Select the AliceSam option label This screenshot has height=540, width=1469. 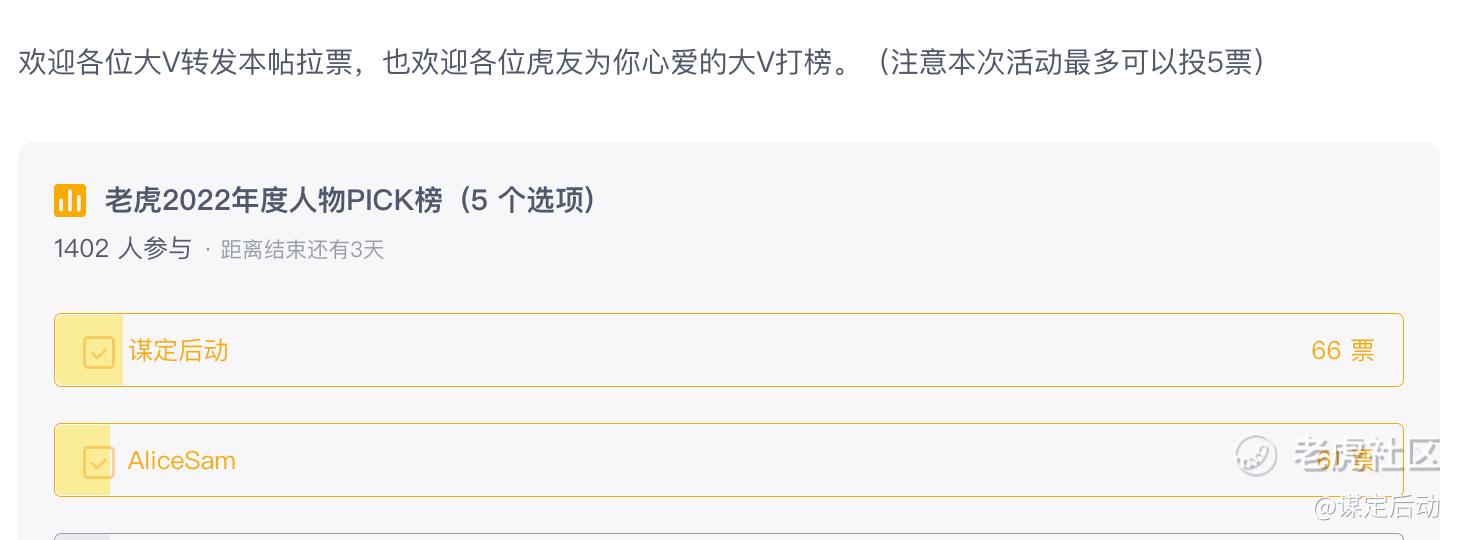click(x=182, y=461)
